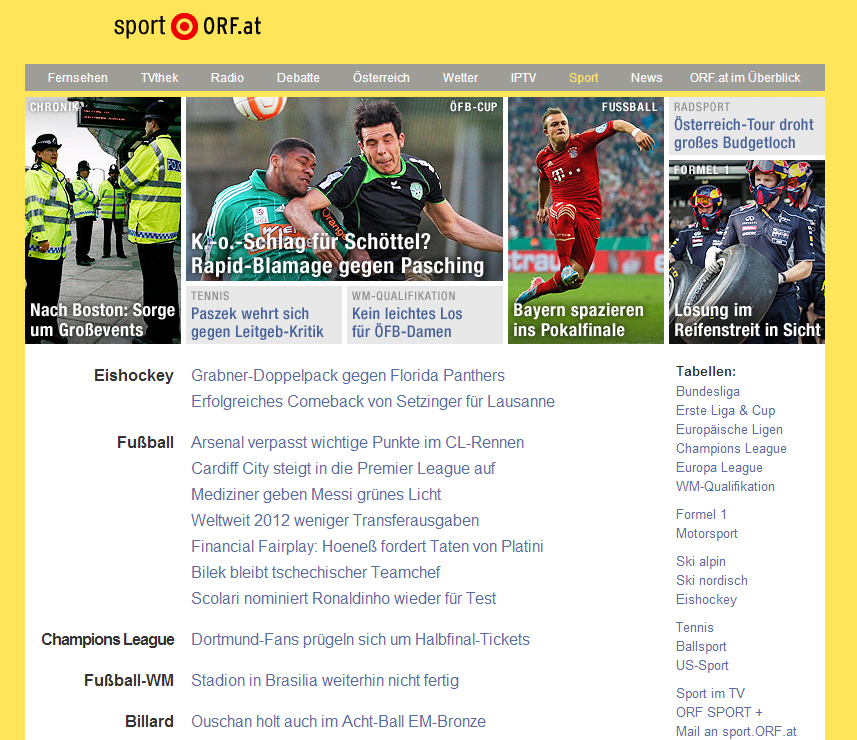Open Bundesliga table link
The width and height of the screenshot is (857, 740).
coord(708,391)
